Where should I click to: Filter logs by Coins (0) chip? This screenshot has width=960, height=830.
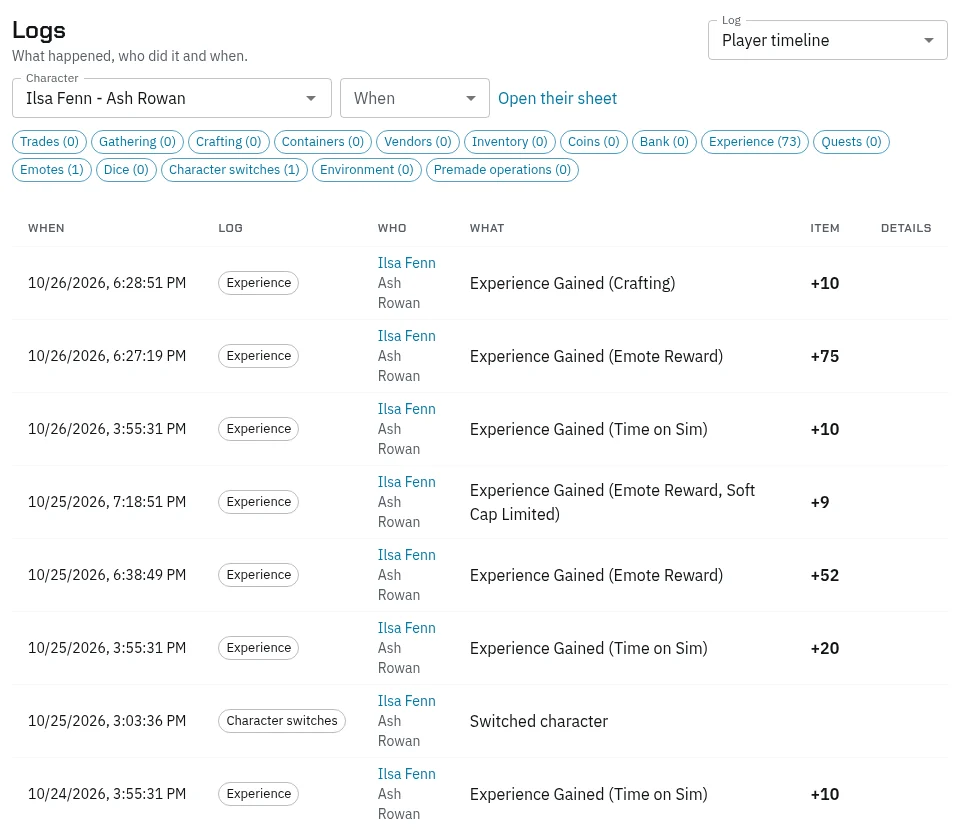pos(593,142)
